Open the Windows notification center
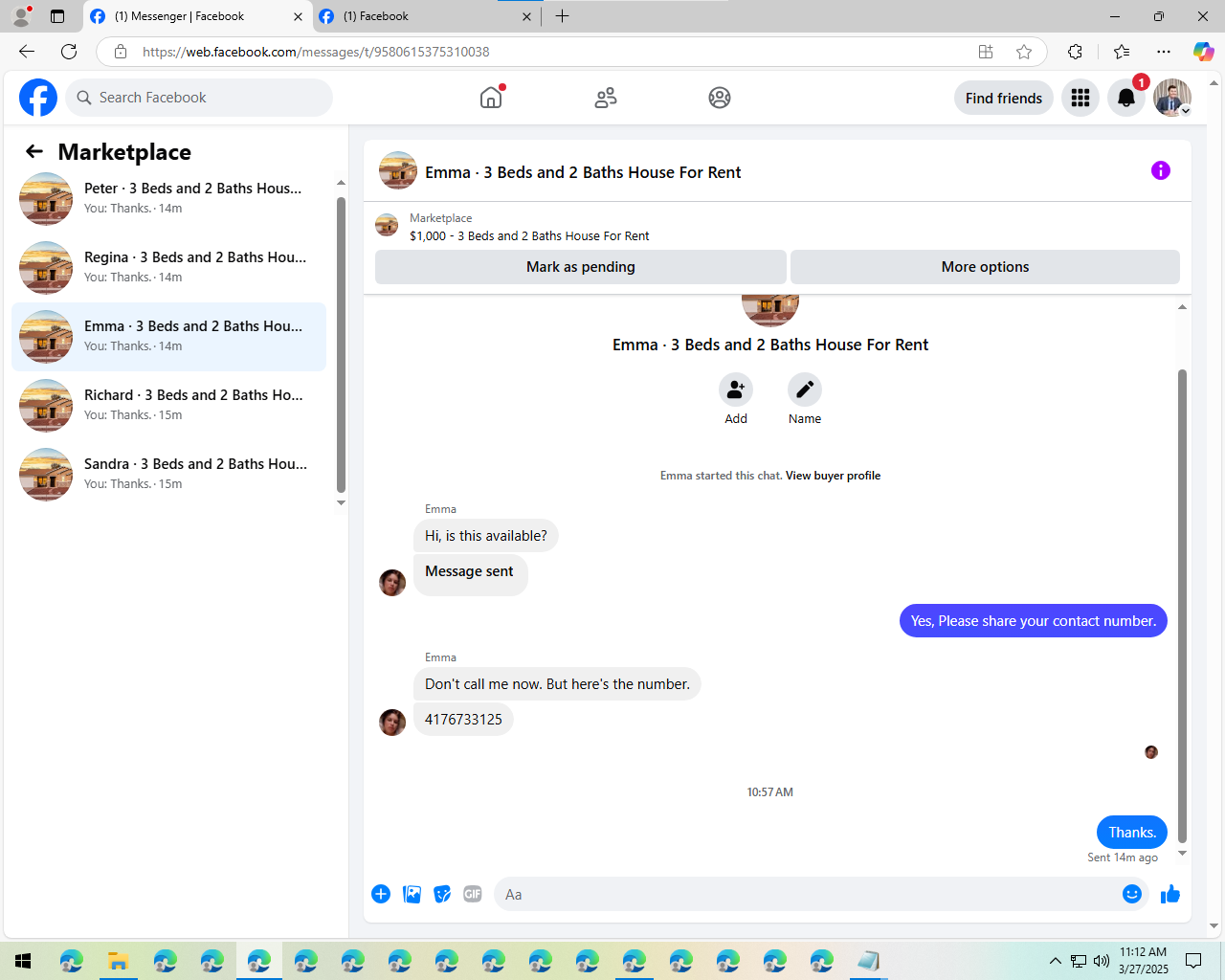This screenshot has height=980, width=1225. point(1193,961)
